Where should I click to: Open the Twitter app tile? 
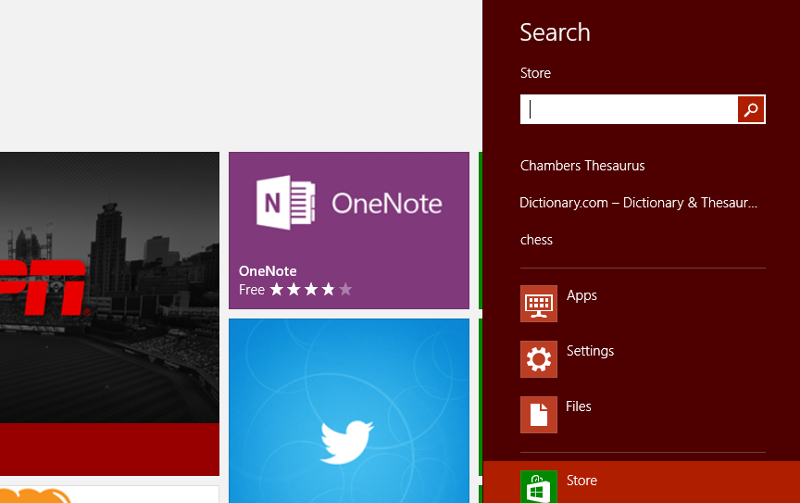coord(349,411)
